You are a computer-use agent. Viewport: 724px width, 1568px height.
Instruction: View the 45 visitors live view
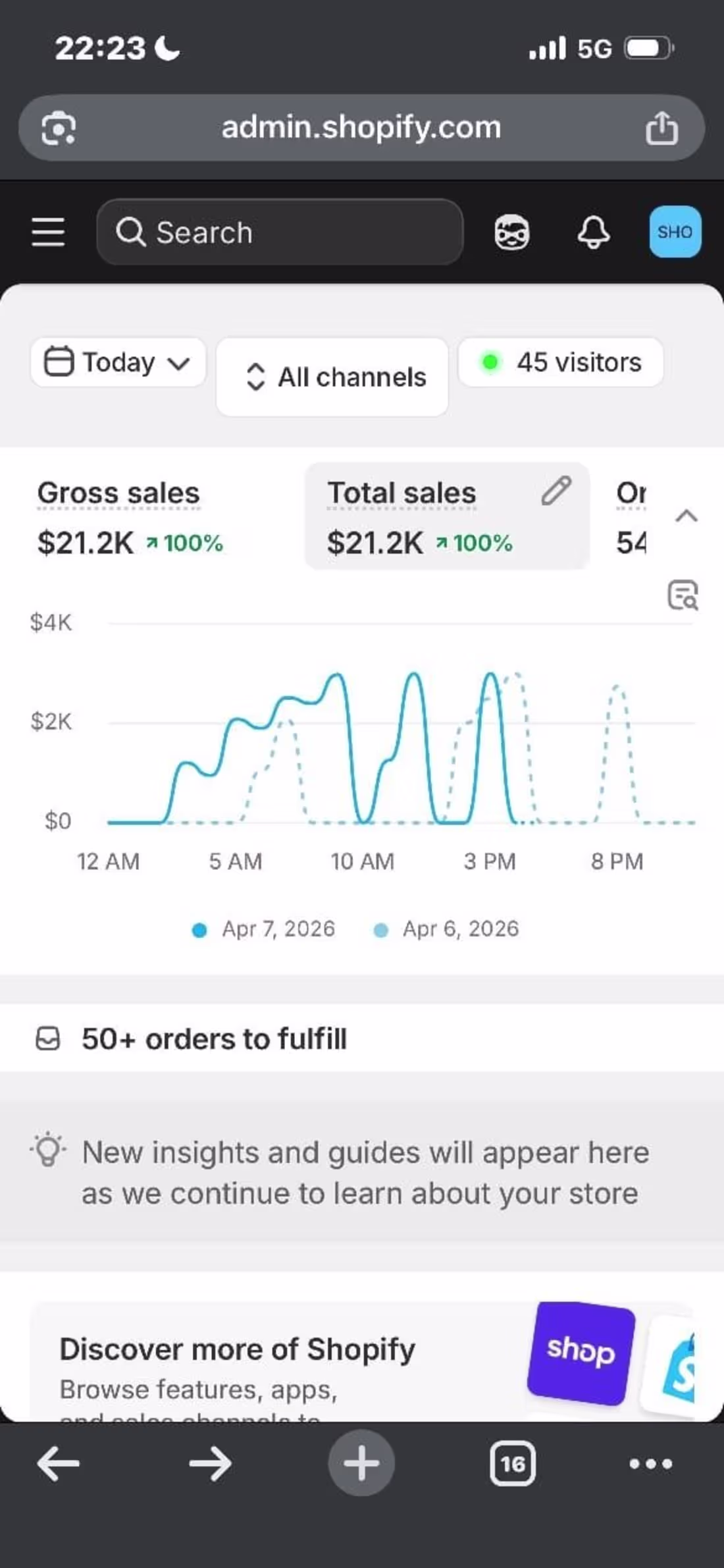(561, 362)
